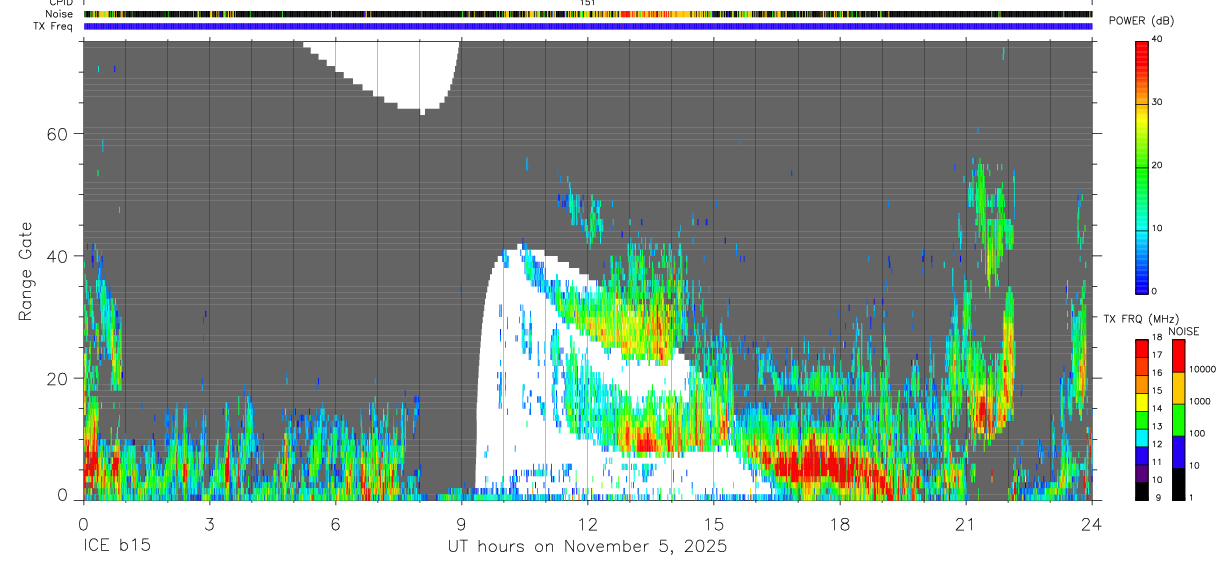Click the UT hours on November 5, 2025 label
The image size is (1228, 567).
tap(587, 547)
